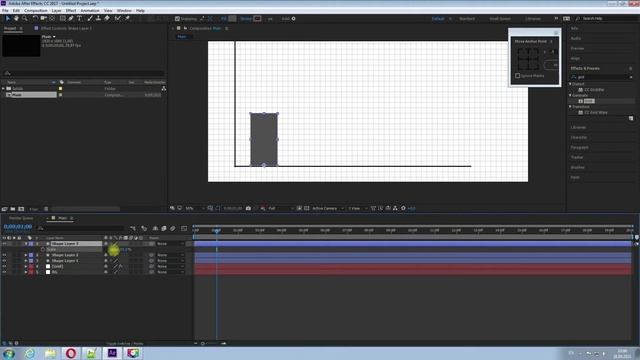The image size is (640, 360).
Task: Check the Ignore Masks checkbox
Action: tap(518, 76)
